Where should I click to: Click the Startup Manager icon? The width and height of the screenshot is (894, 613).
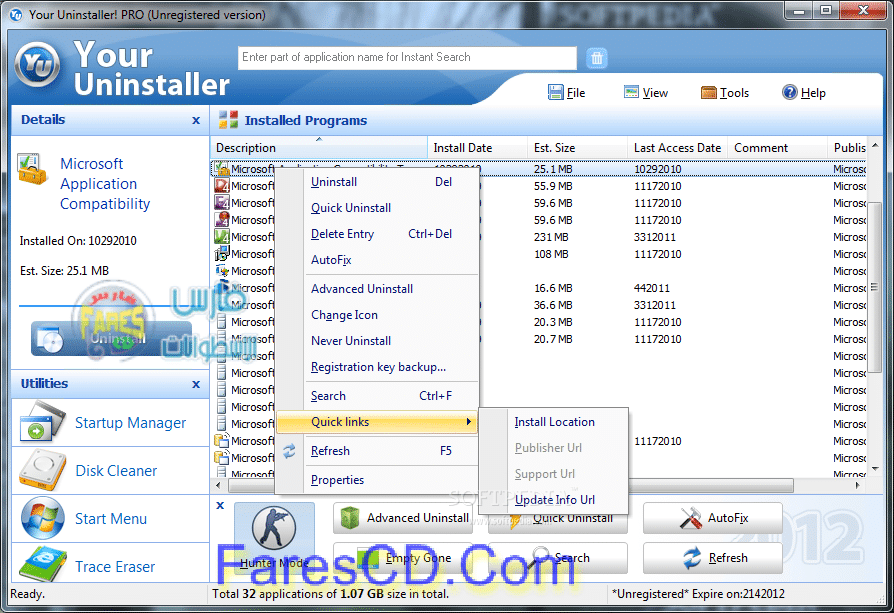tap(42, 423)
